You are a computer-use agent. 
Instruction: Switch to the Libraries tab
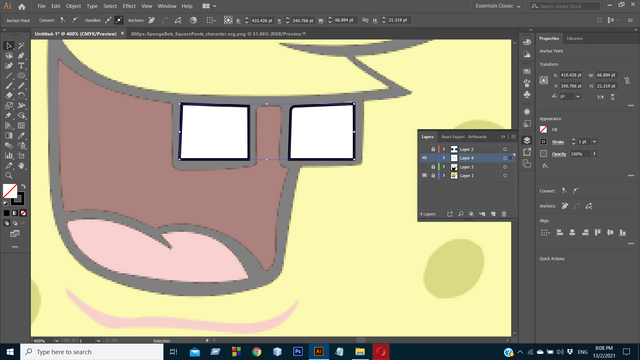574,38
